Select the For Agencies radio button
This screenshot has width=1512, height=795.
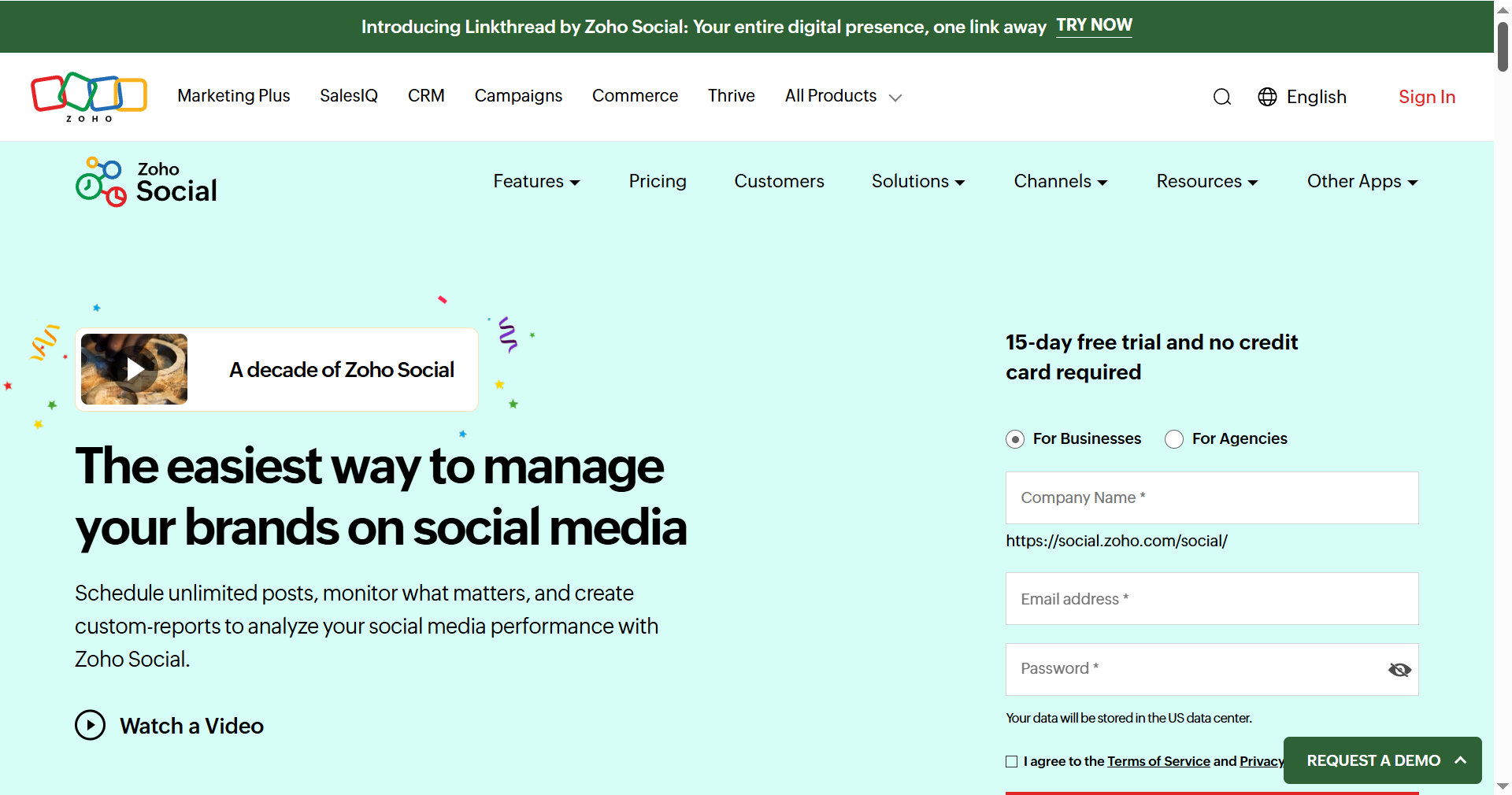[1174, 439]
